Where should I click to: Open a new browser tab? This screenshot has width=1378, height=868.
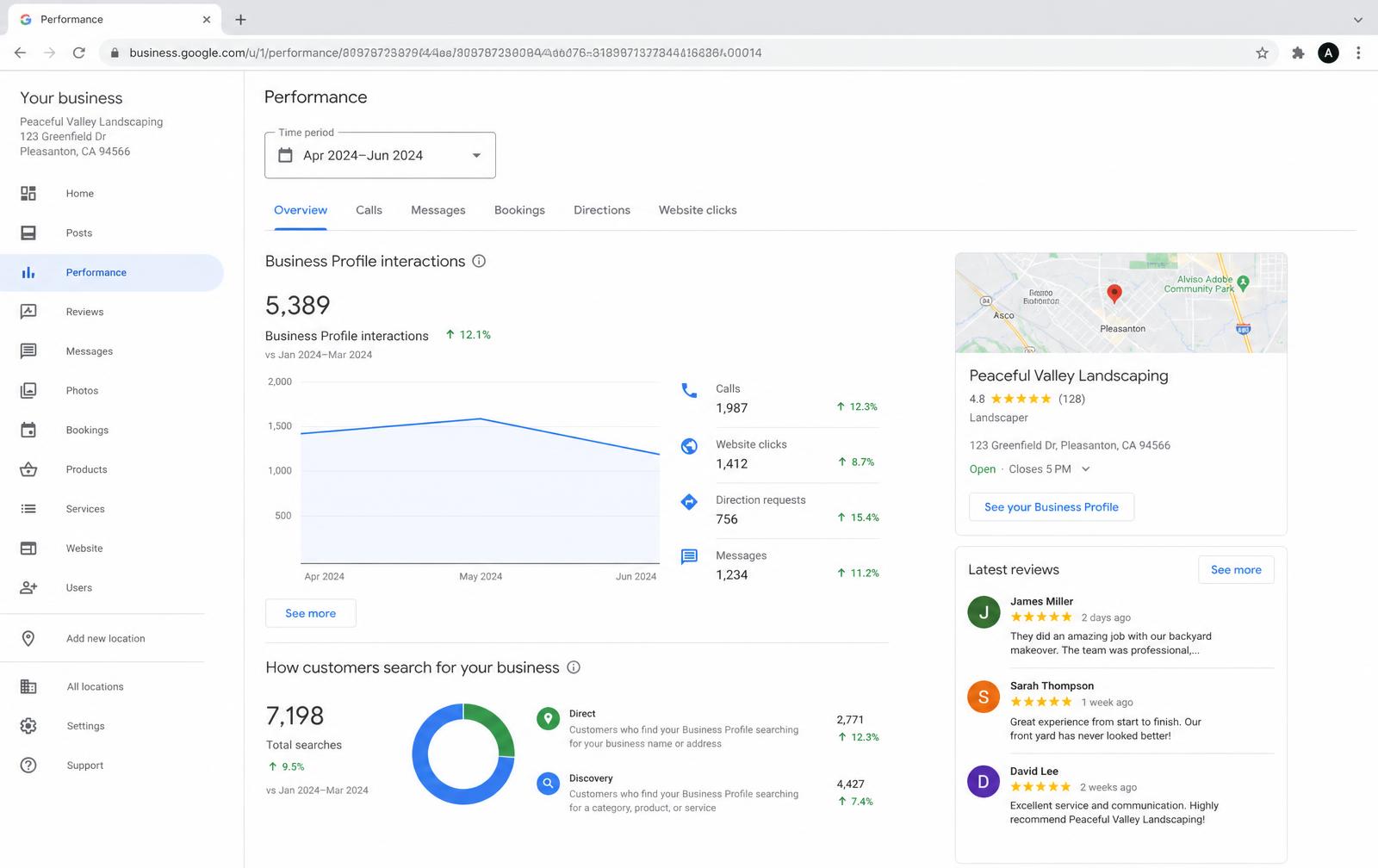[x=240, y=19]
